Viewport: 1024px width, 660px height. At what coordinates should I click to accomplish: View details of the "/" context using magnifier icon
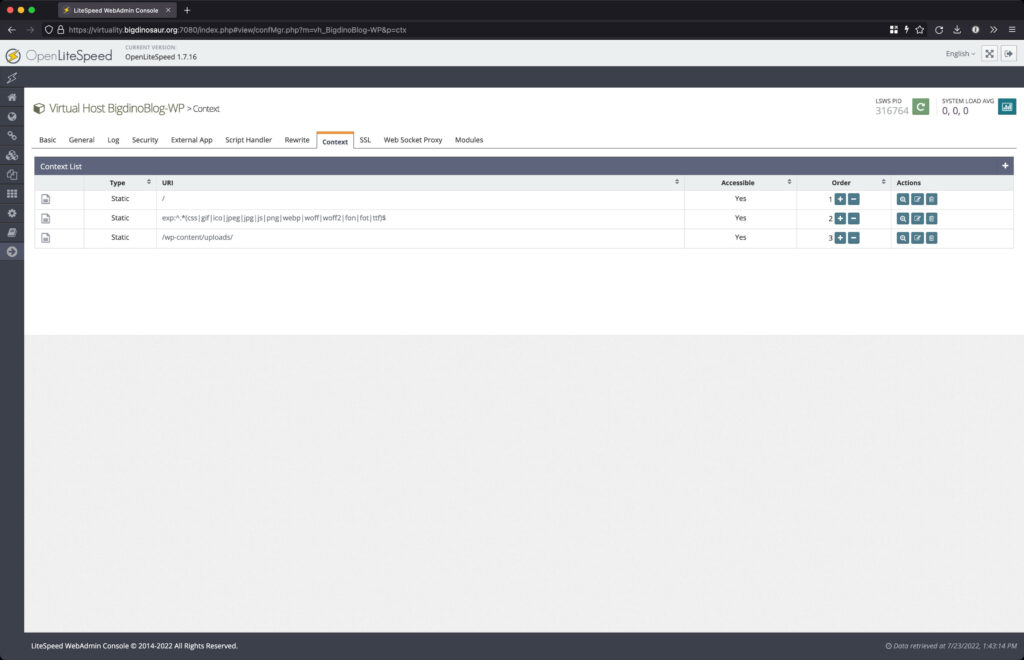901,198
